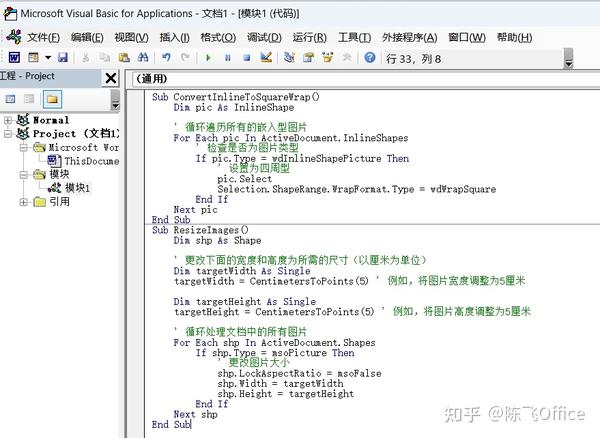The image size is (600, 438).
Task: Open Help with the blue question mark icon
Action: pyautogui.click(x=370, y=58)
